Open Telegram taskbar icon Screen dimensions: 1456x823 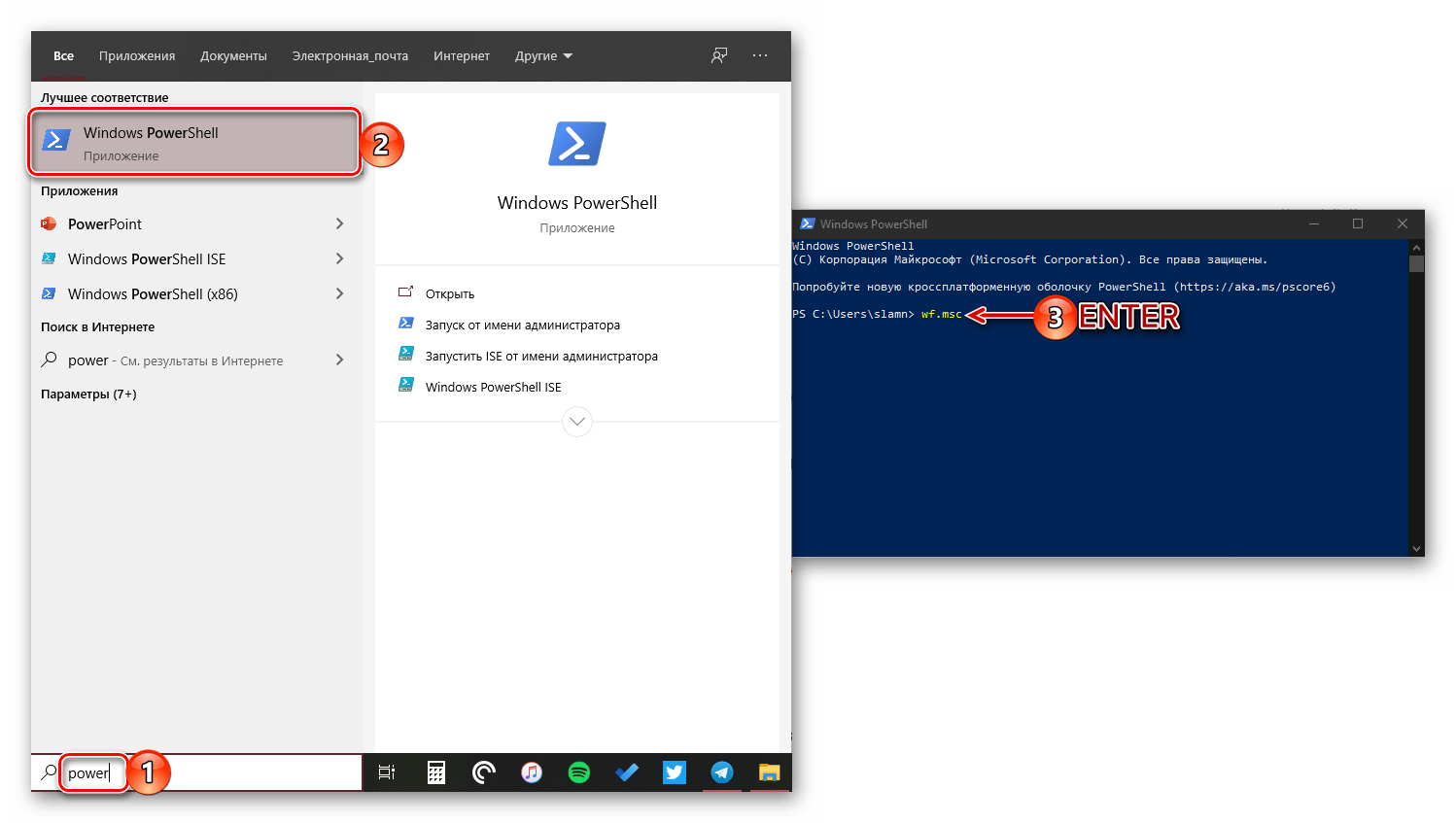coord(721,772)
